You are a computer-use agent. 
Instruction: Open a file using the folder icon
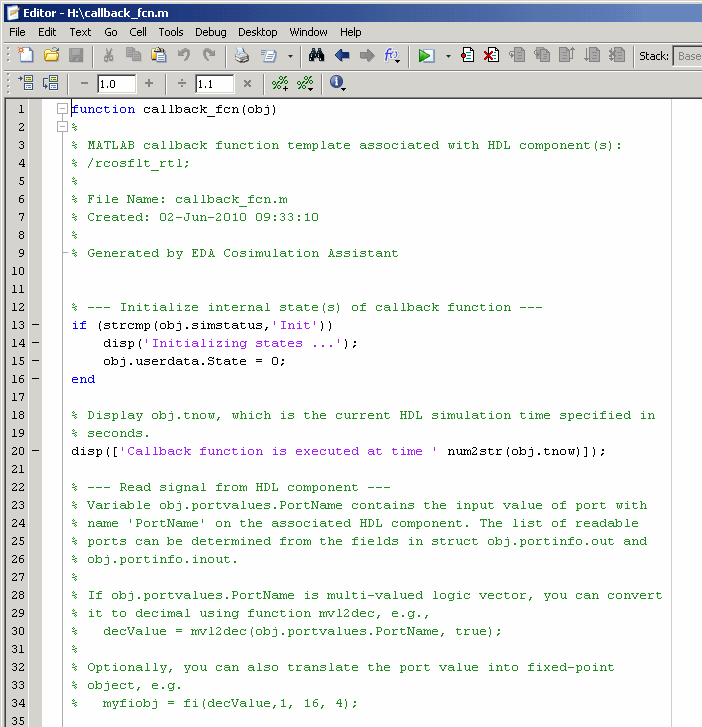[x=51, y=56]
